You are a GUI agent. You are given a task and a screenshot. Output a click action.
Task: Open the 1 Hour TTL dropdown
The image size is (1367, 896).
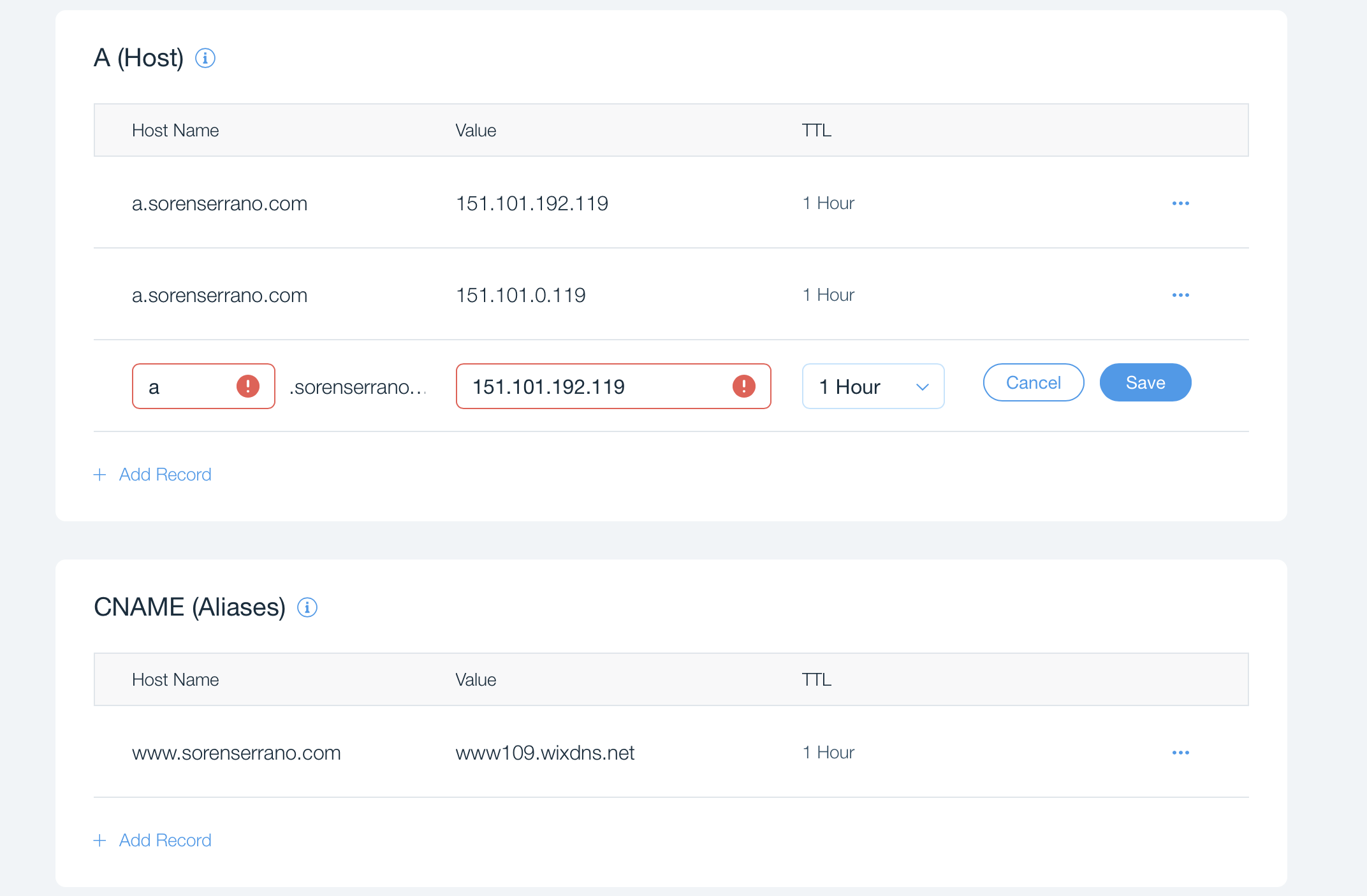point(873,386)
